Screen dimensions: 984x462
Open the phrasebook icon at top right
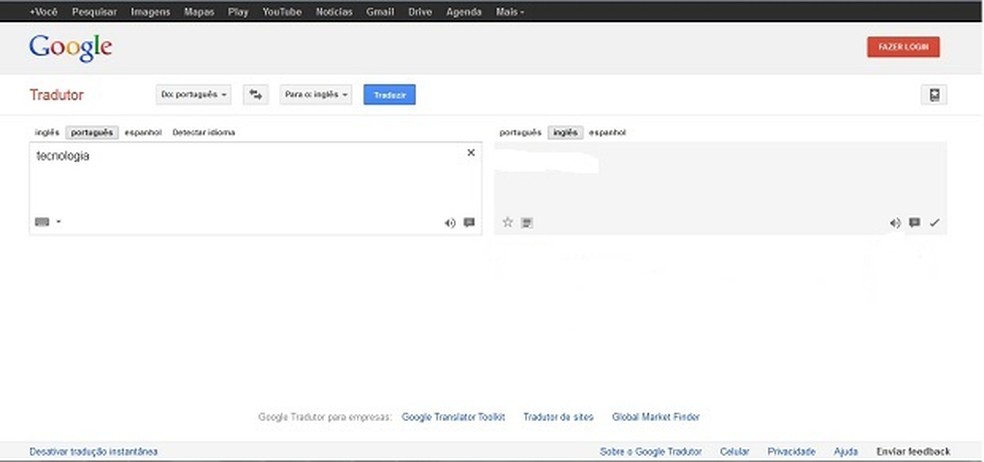934,95
